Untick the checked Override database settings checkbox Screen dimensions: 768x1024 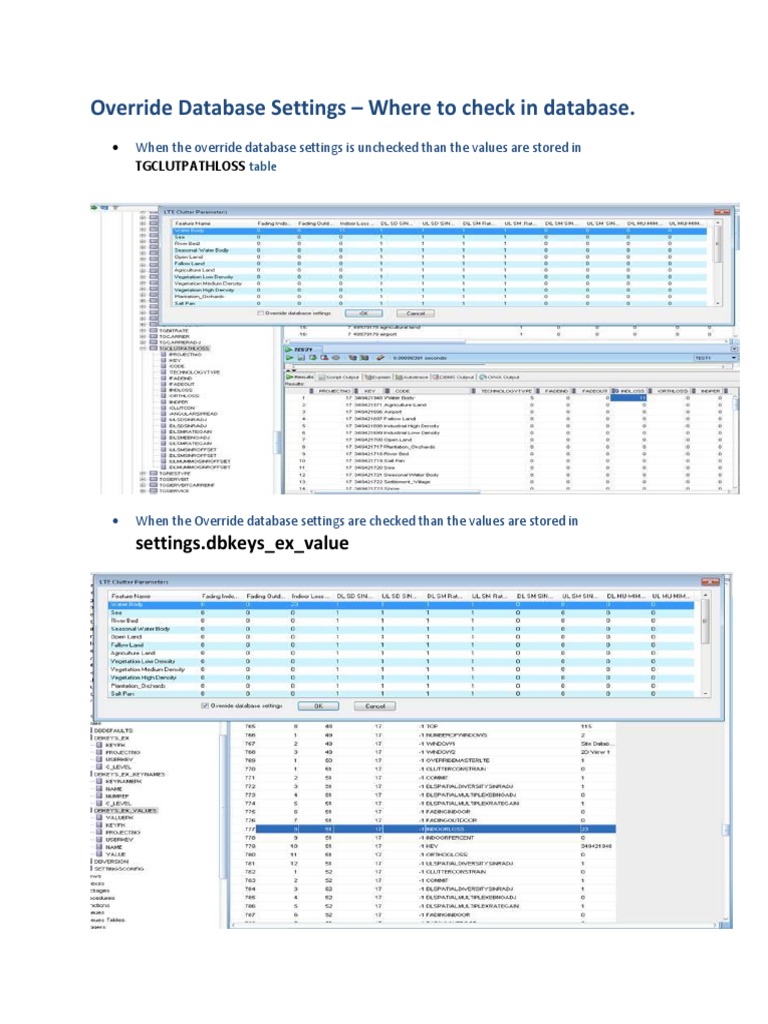click(x=205, y=706)
